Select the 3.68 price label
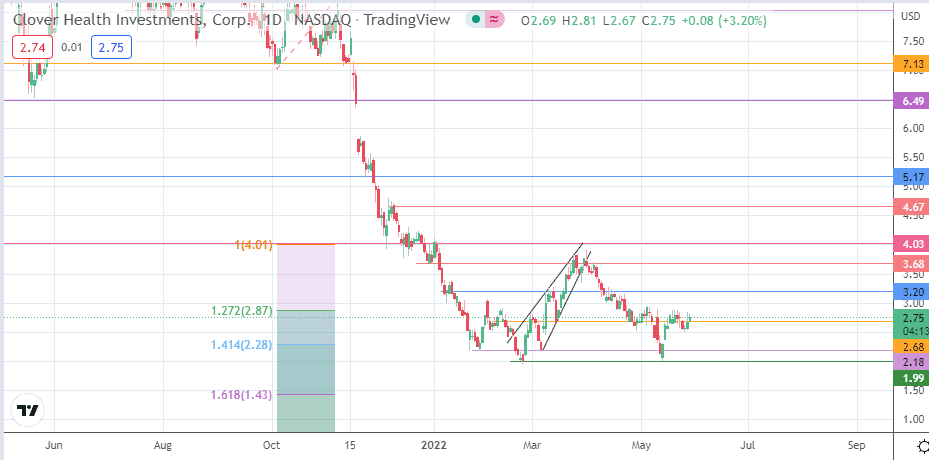Image resolution: width=929 pixels, height=460 pixels. coord(910,263)
